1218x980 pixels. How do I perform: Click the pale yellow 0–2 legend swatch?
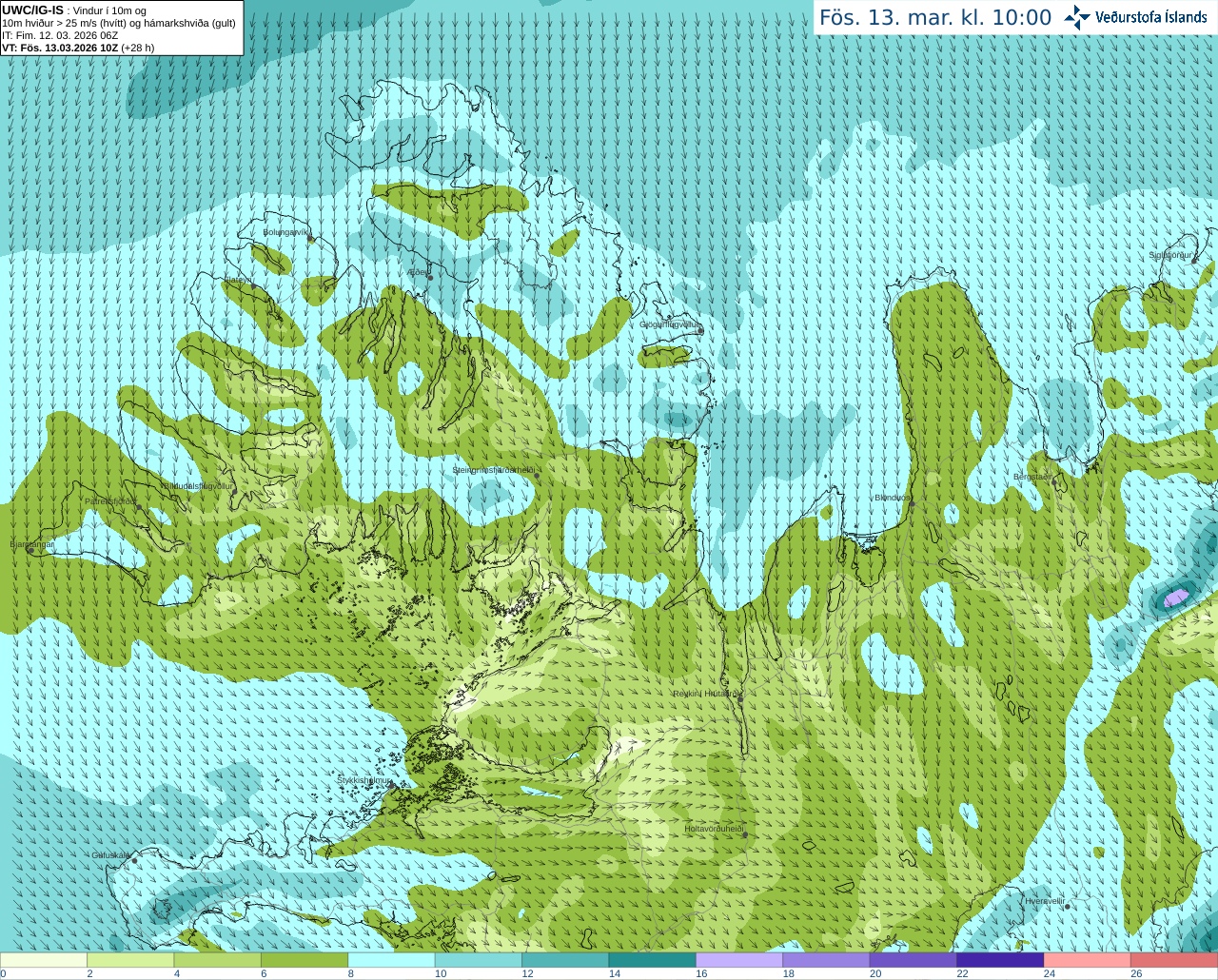(x=44, y=960)
